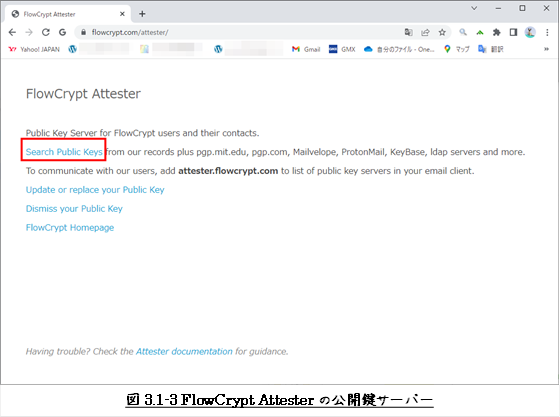
Task: Open the Chrome profile avatar
Action: click(530, 32)
